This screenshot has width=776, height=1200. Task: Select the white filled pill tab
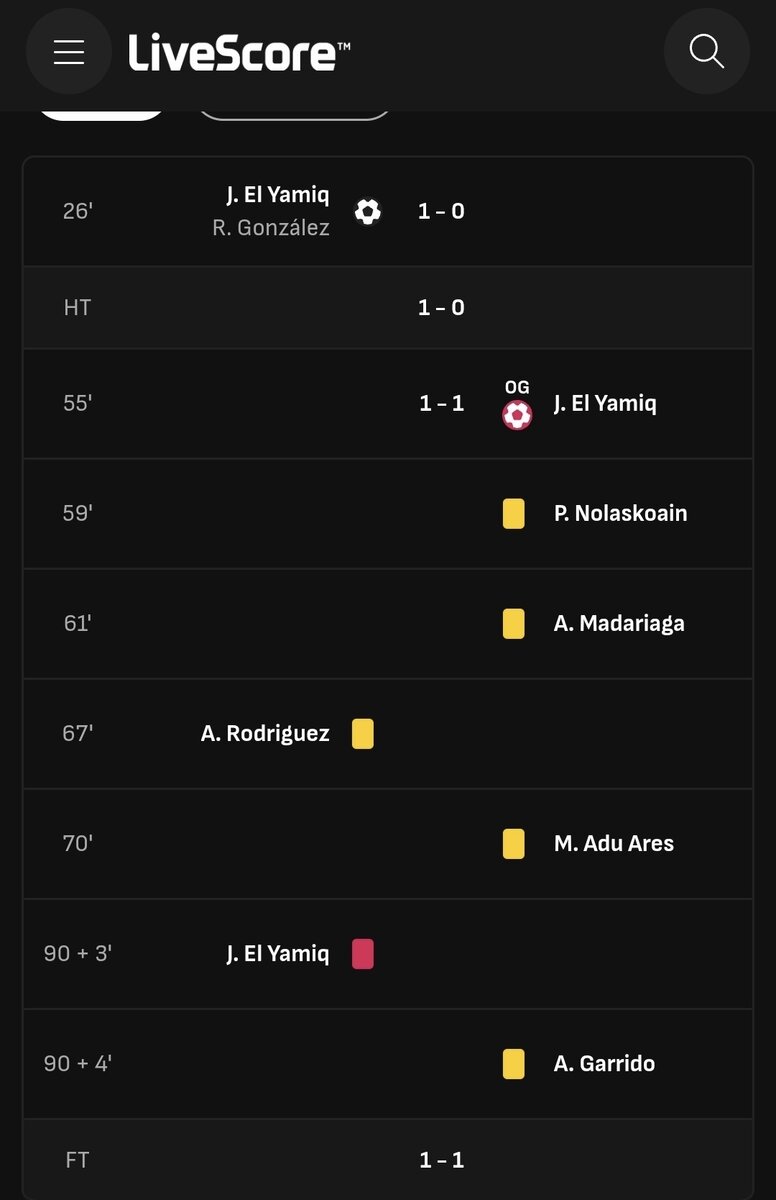(102, 113)
